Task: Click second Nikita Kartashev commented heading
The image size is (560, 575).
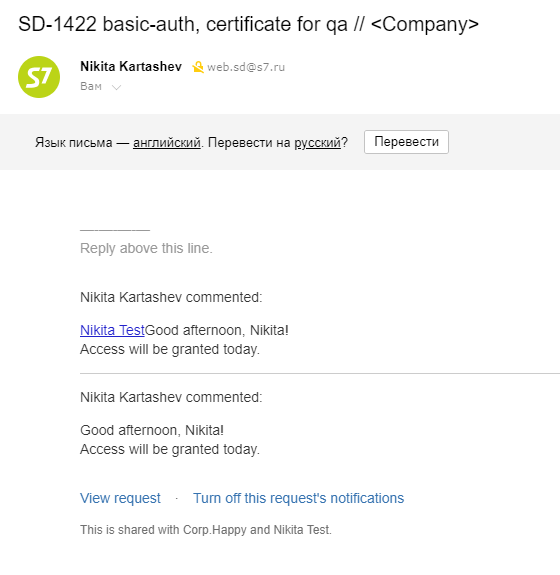Action: 171,397
